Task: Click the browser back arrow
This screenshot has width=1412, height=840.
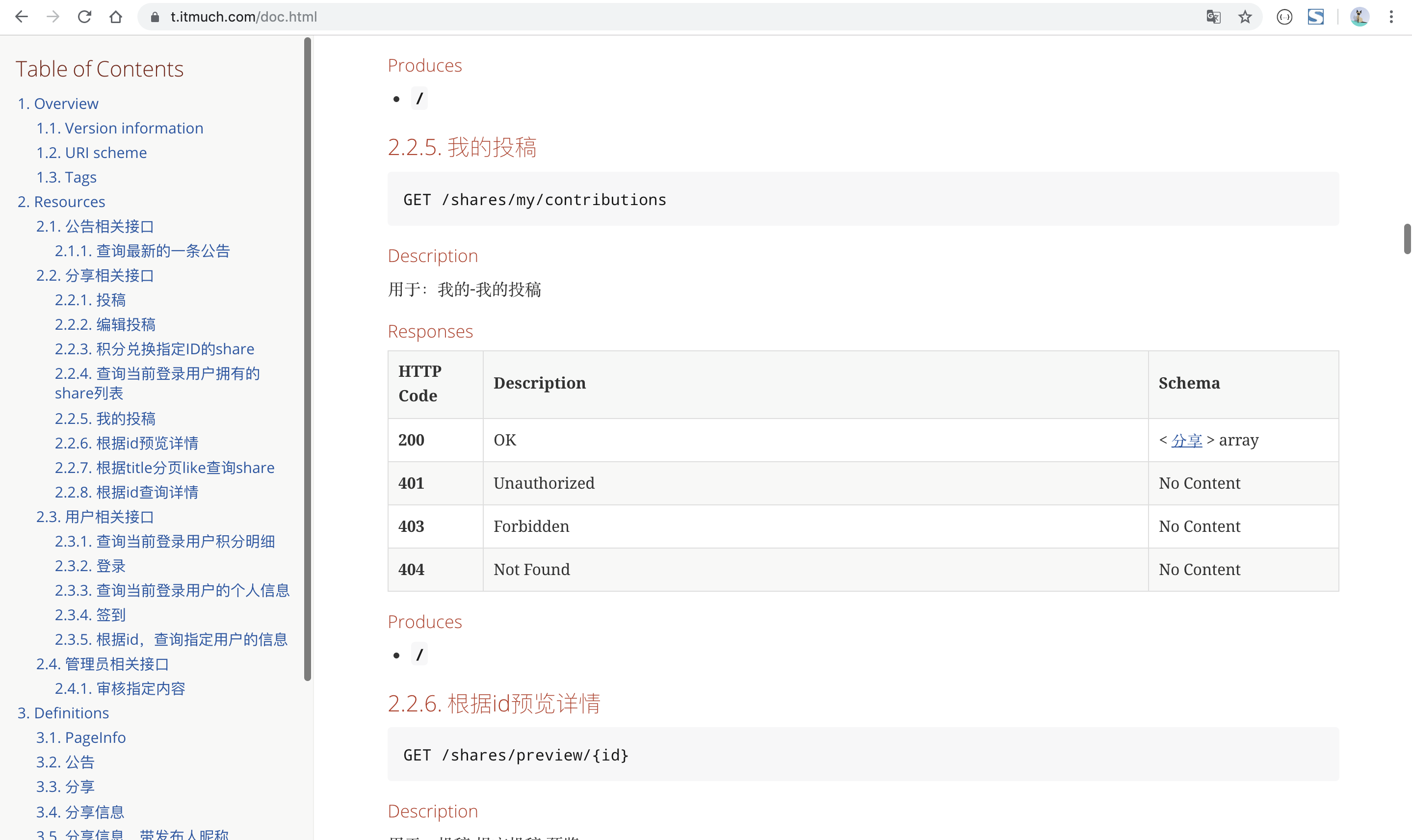Action: [x=22, y=17]
